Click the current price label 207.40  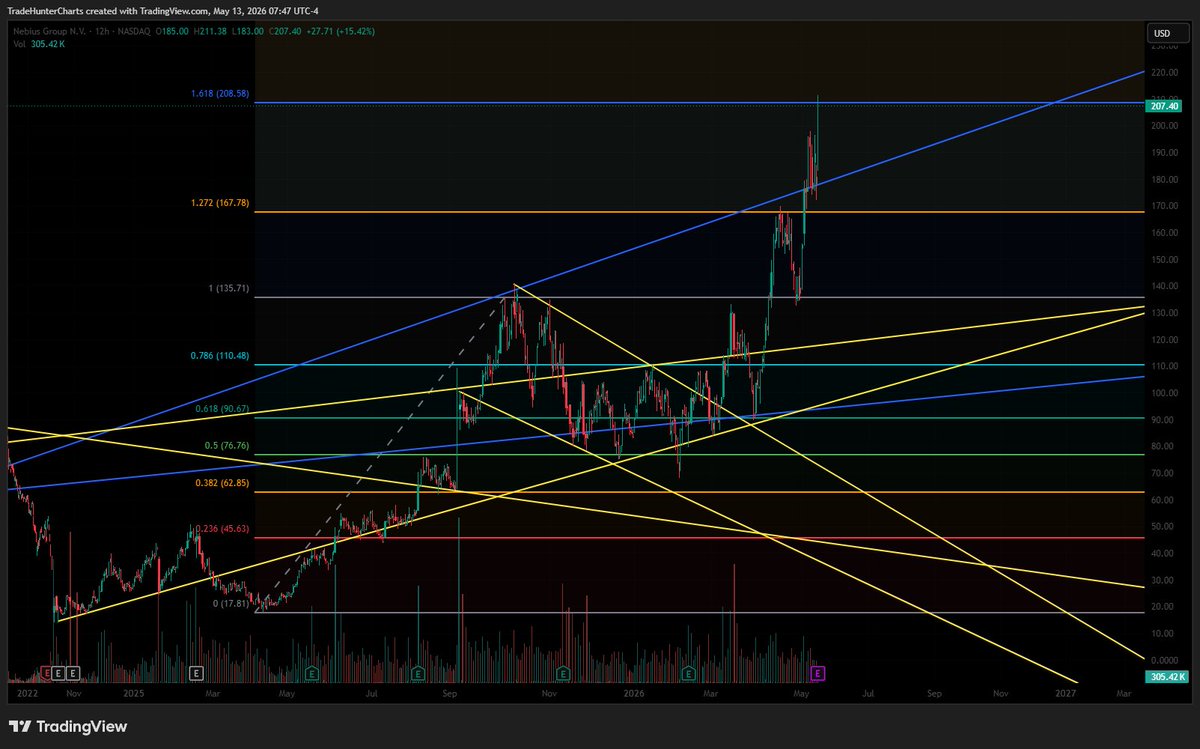1166,105
